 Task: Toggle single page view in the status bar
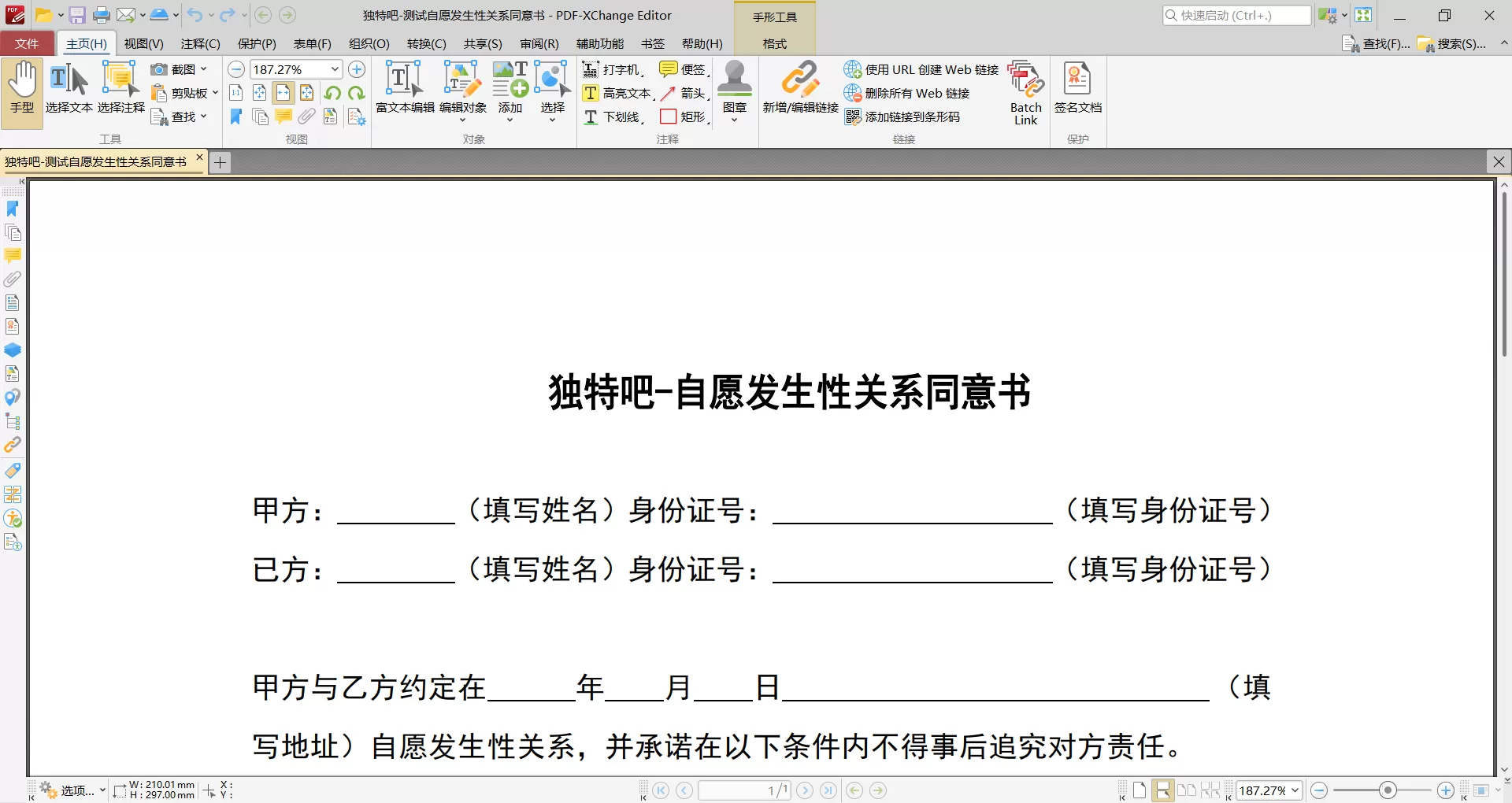[1140, 790]
